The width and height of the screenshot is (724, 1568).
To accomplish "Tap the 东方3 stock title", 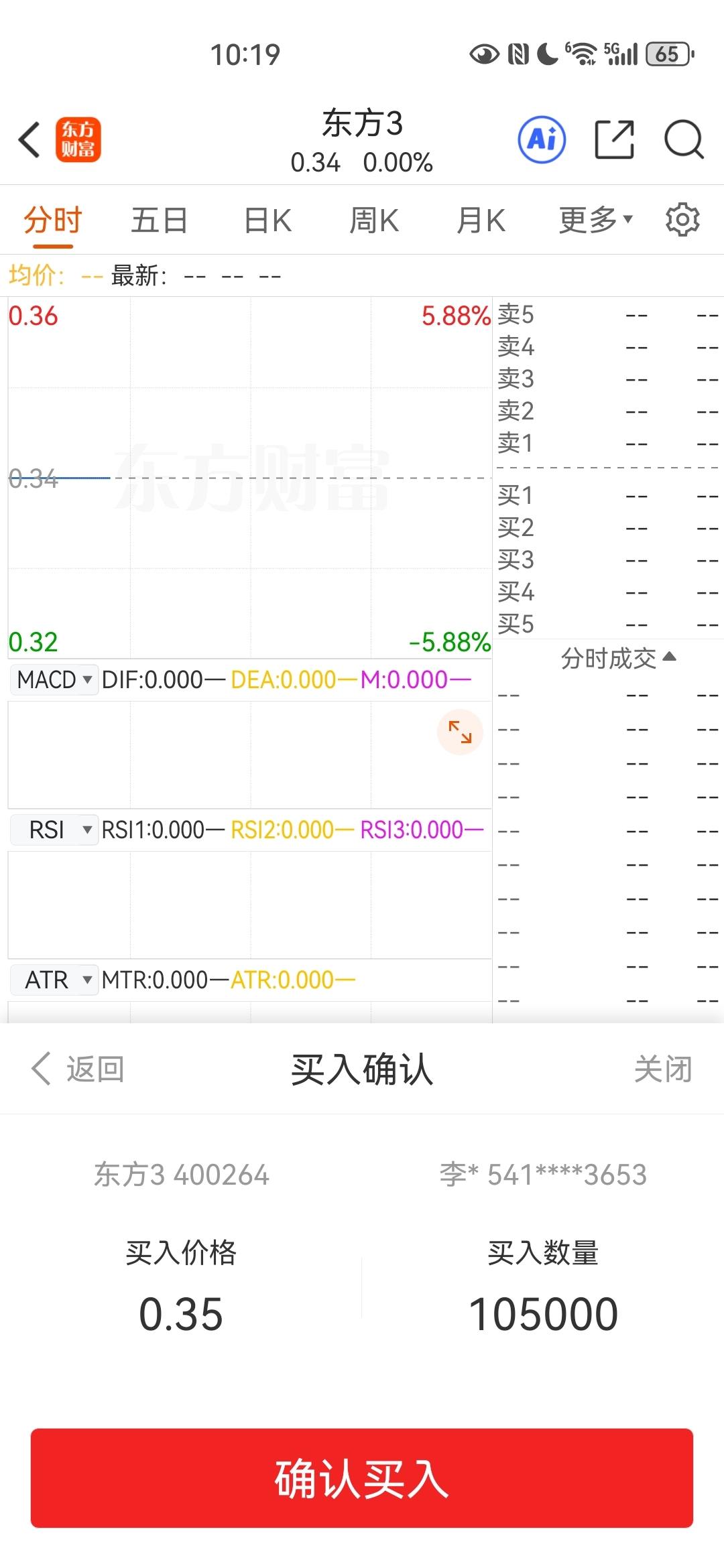I will point(362,123).
